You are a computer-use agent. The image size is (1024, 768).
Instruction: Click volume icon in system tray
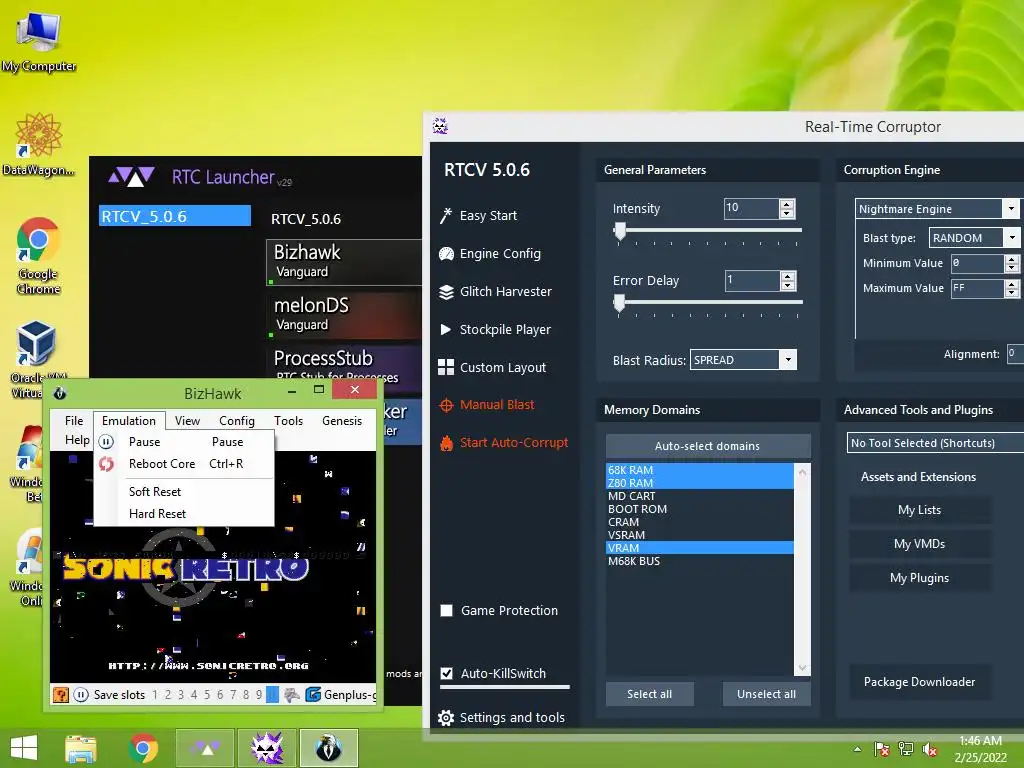pyautogui.click(x=930, y=750)
